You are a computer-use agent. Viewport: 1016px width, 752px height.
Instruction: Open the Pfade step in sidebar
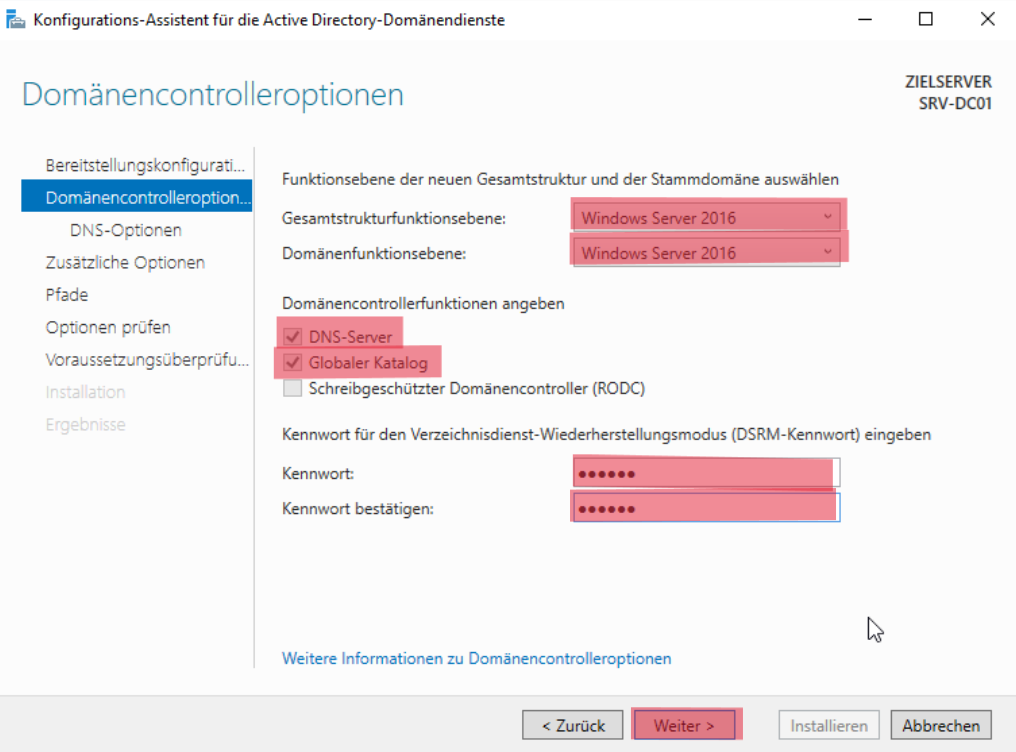[x=67, y=295]
